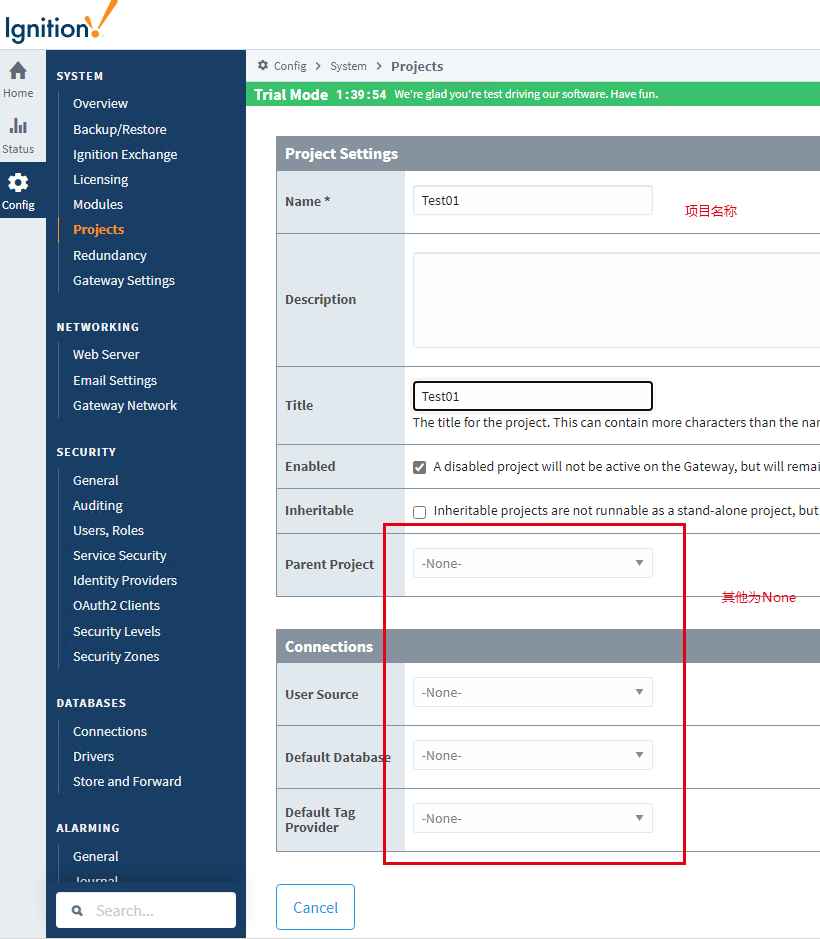Click System in the breadcrumb
The height and width of the screenshot is (939, 820).
[x=348, y=66]
